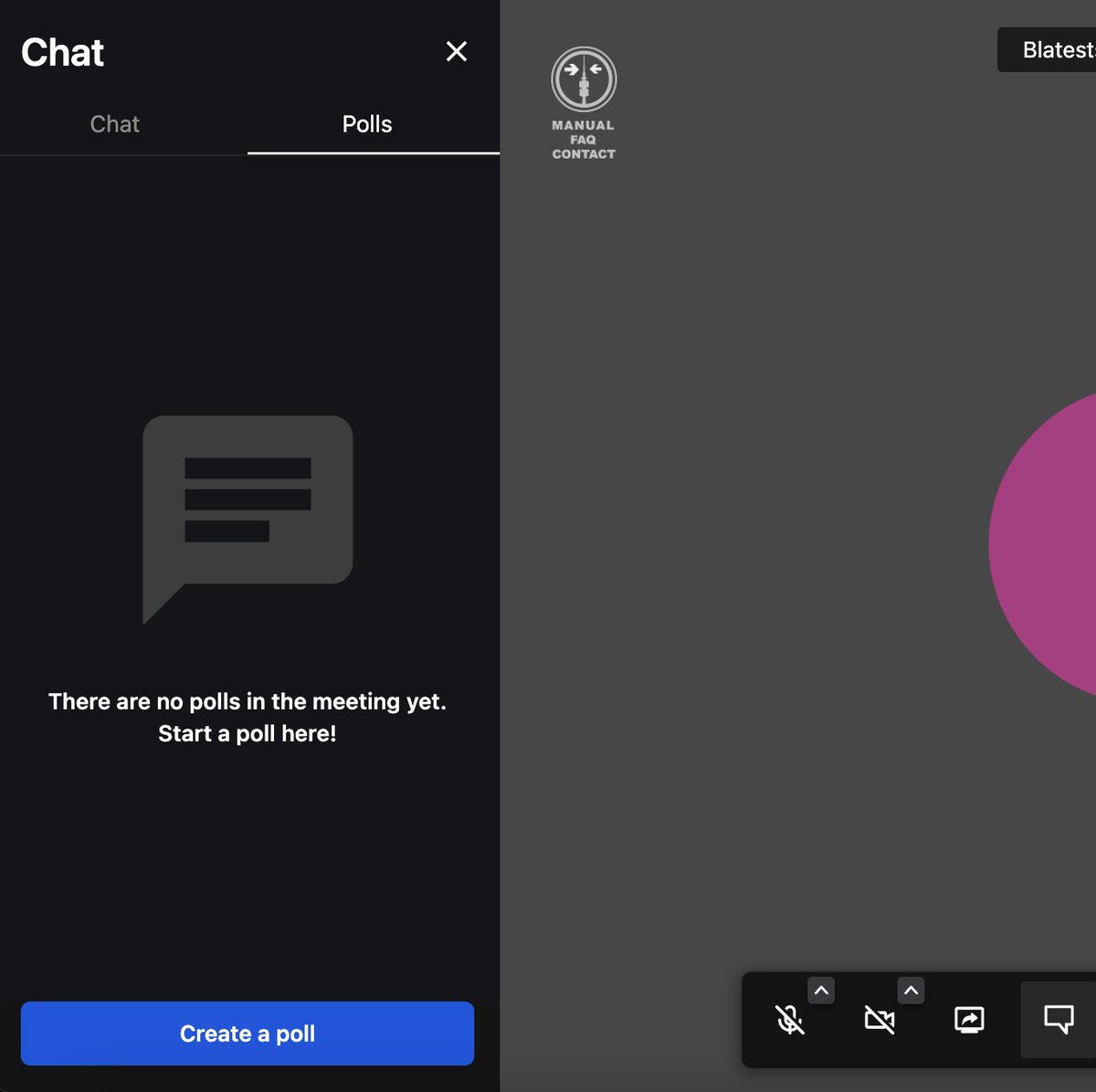
Task: Open the MANUAL link under logo
Action: (583, 125)
